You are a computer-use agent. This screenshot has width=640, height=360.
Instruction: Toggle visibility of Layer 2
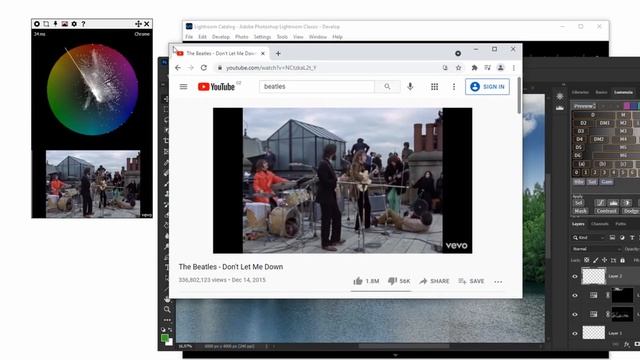[x=575, y=276]
